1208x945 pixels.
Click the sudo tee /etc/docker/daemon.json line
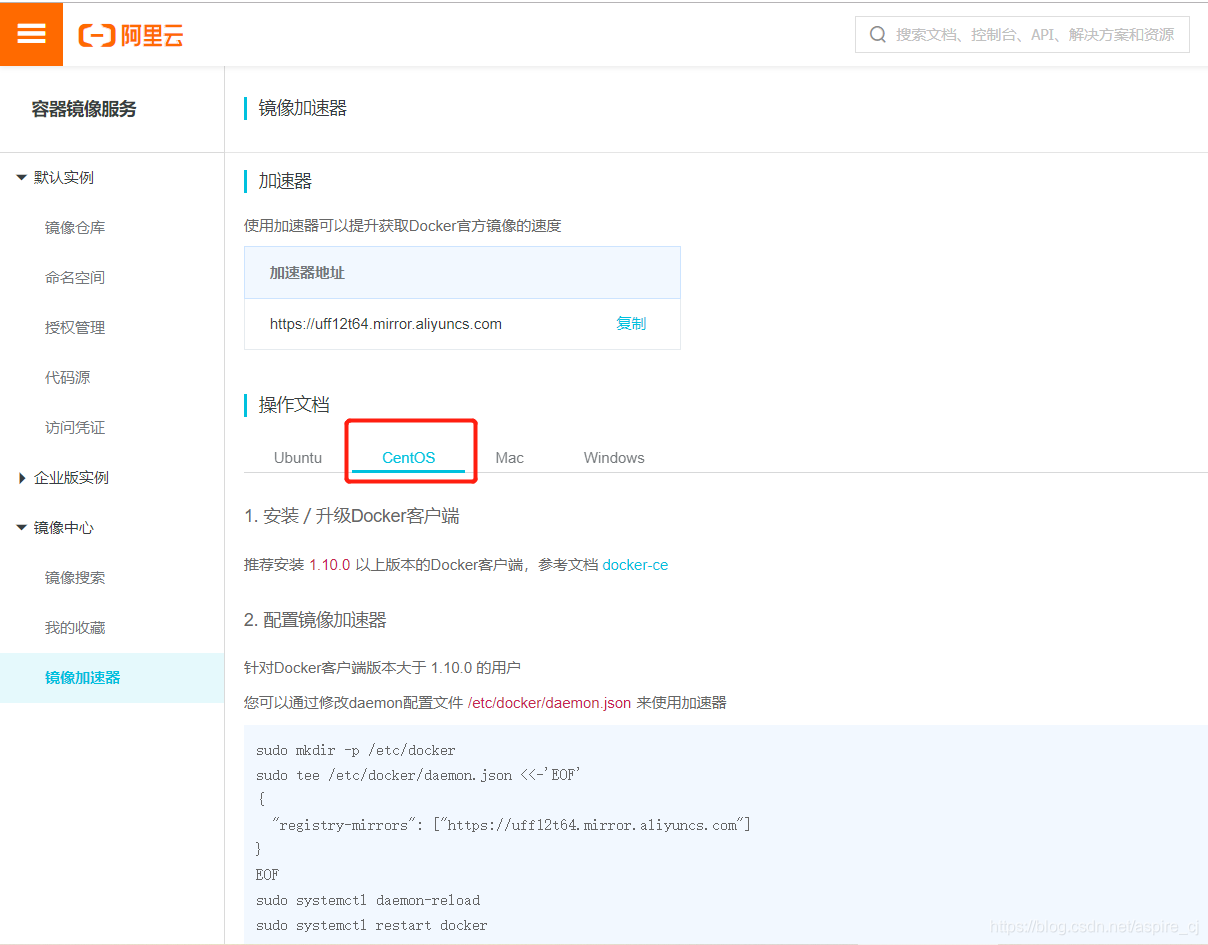tap(419, 775)
